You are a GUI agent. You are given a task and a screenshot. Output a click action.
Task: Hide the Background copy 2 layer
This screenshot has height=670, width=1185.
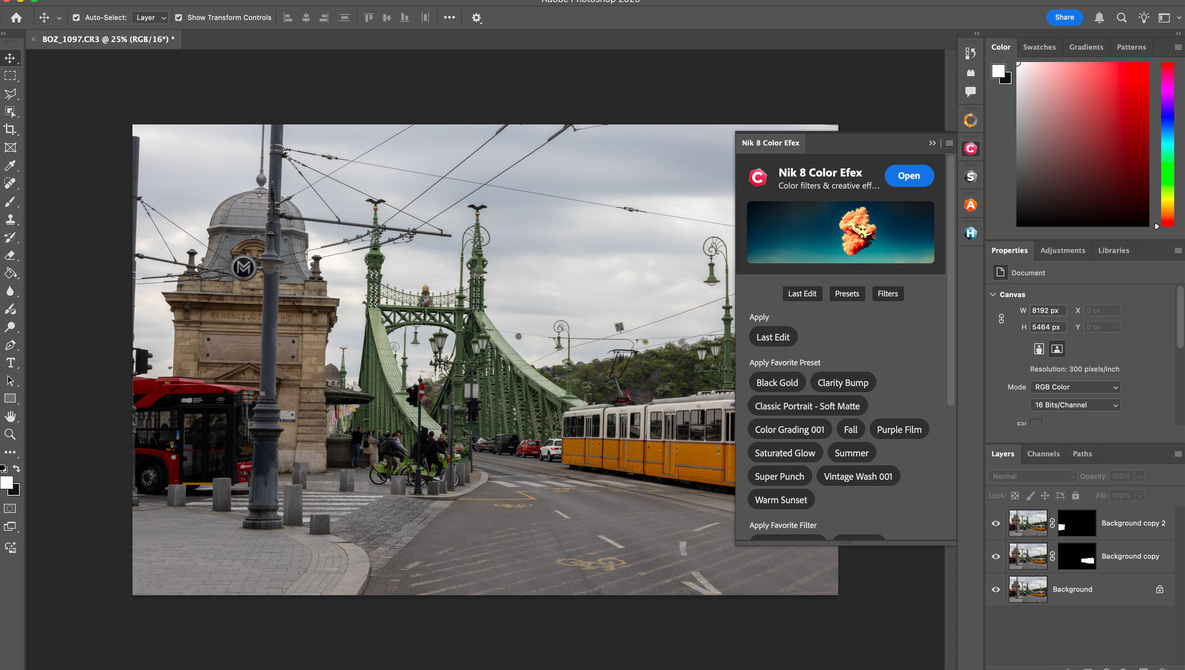pos(996,523)
